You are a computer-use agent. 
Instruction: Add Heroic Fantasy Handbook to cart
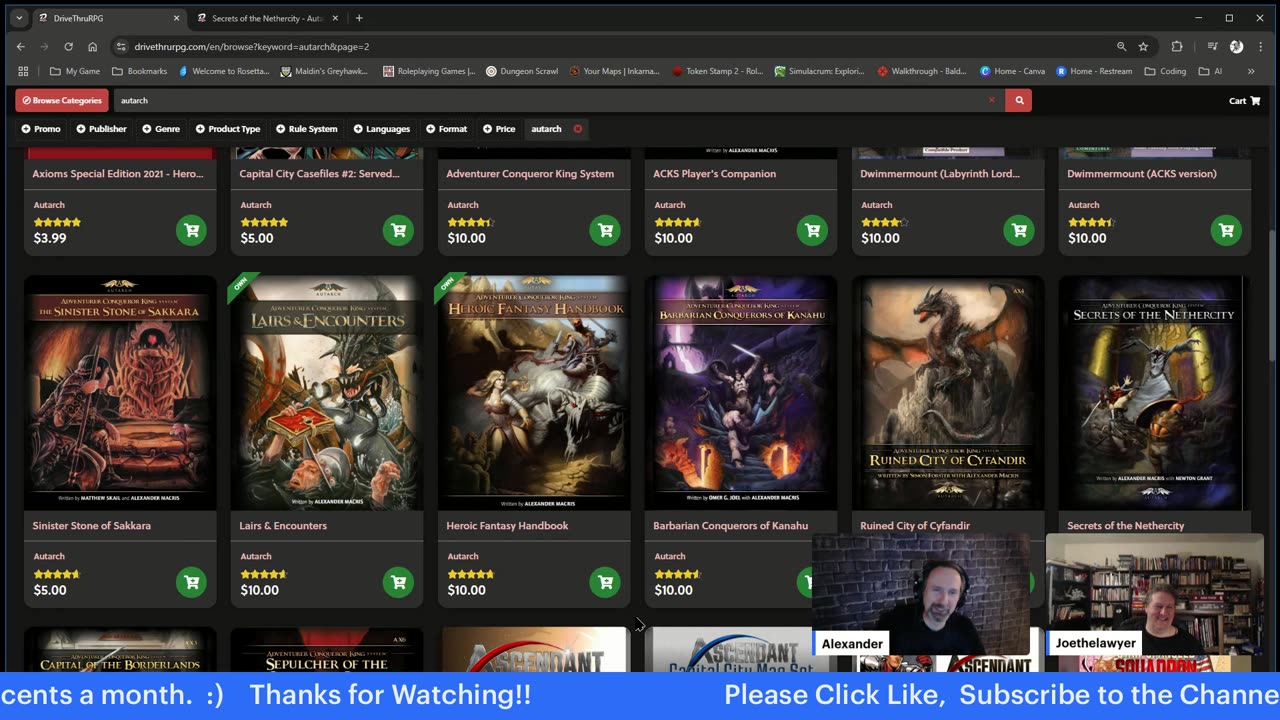pos(605,582)
